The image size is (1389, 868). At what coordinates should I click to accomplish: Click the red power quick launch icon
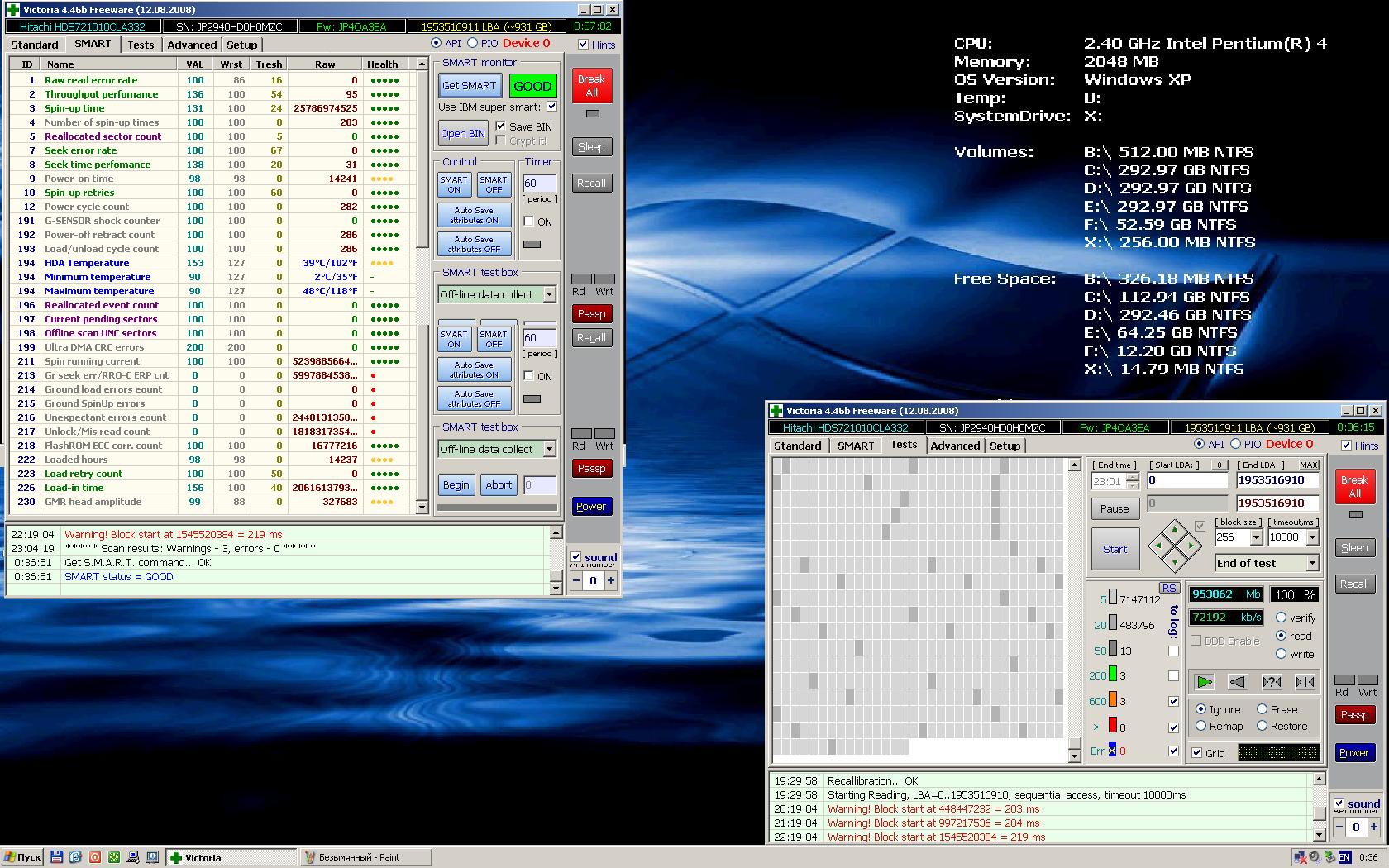(94, 857)
